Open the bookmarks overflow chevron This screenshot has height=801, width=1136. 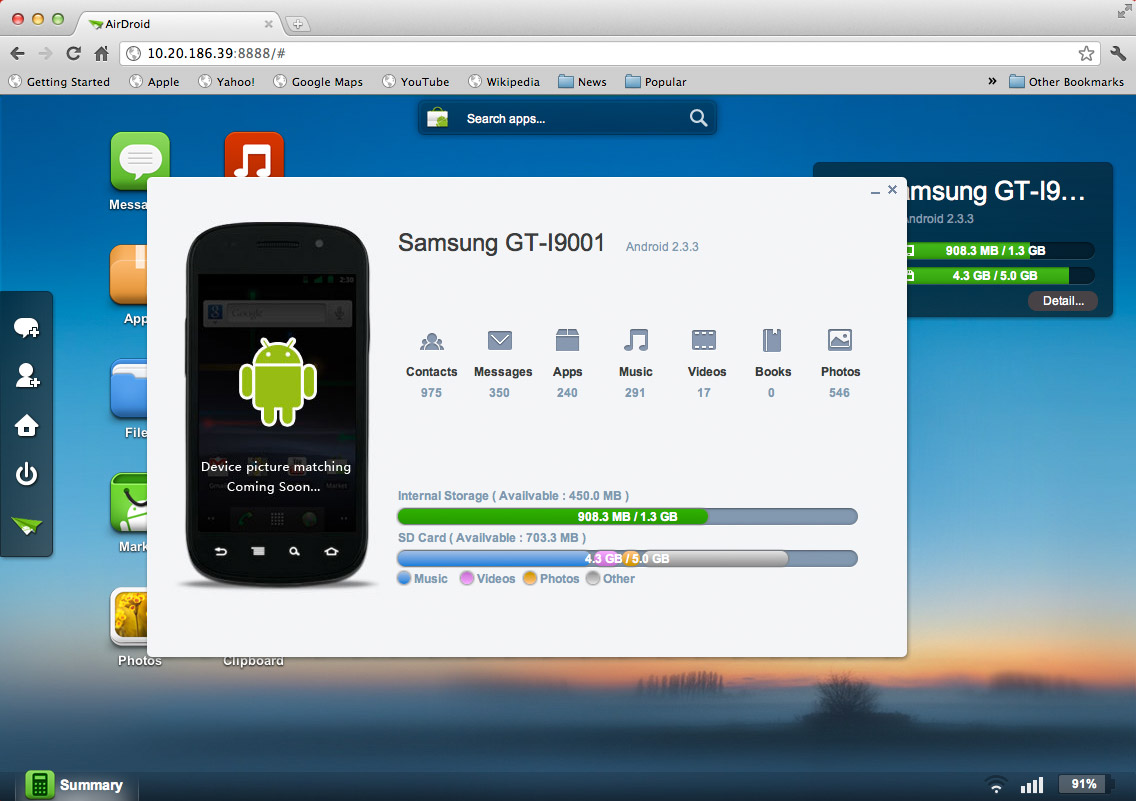point(991,81)
